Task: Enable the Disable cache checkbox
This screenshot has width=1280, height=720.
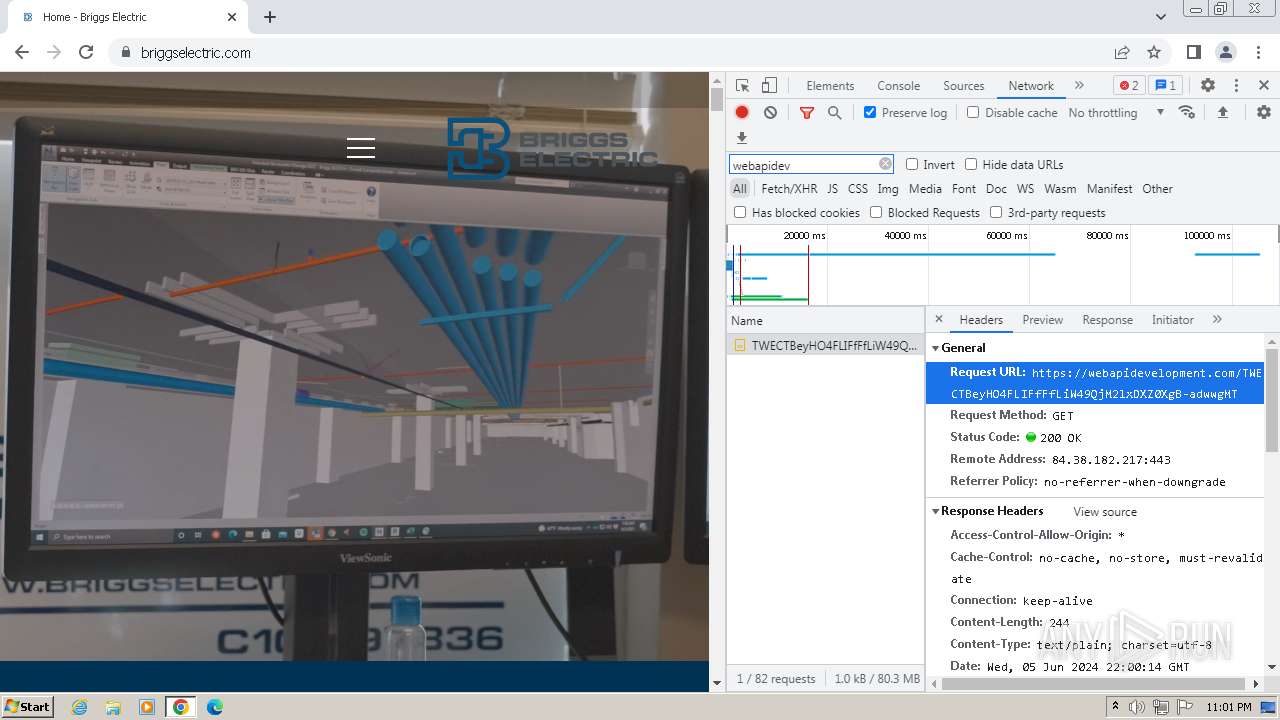Action: pos(973,112)
